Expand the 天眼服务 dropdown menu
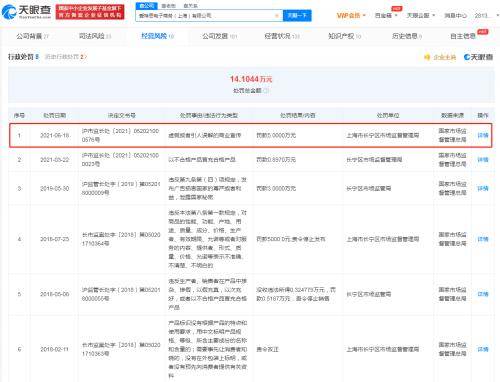Image resolution: width=500 pixels, height=382 pixels. (x=421, y=15)
